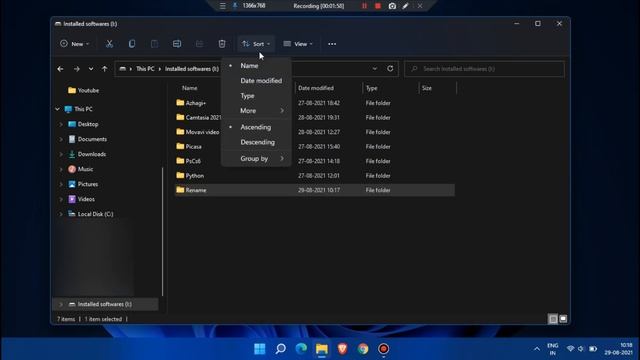Sort by the Name column header
This screenshot has width=640, height=360.
click(x=189, y=88)
